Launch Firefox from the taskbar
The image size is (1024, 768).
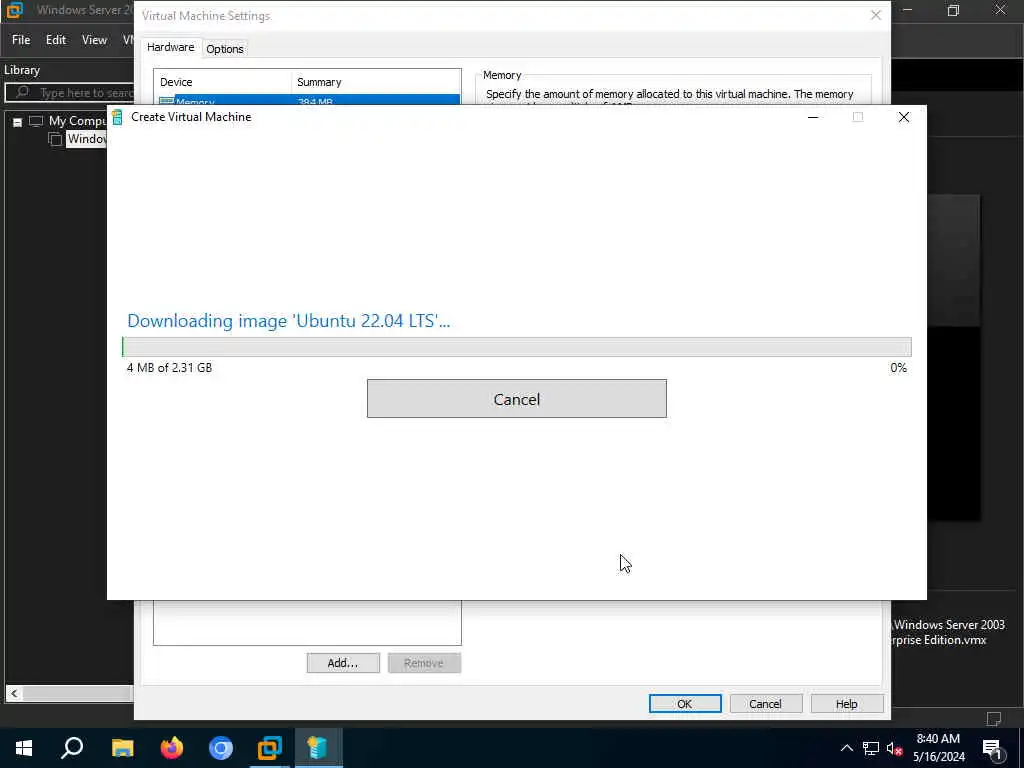click(172, 748)
